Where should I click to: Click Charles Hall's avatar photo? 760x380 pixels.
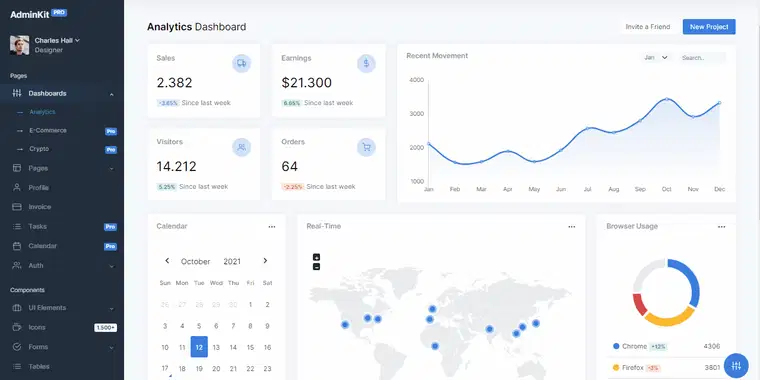point(19,45)
